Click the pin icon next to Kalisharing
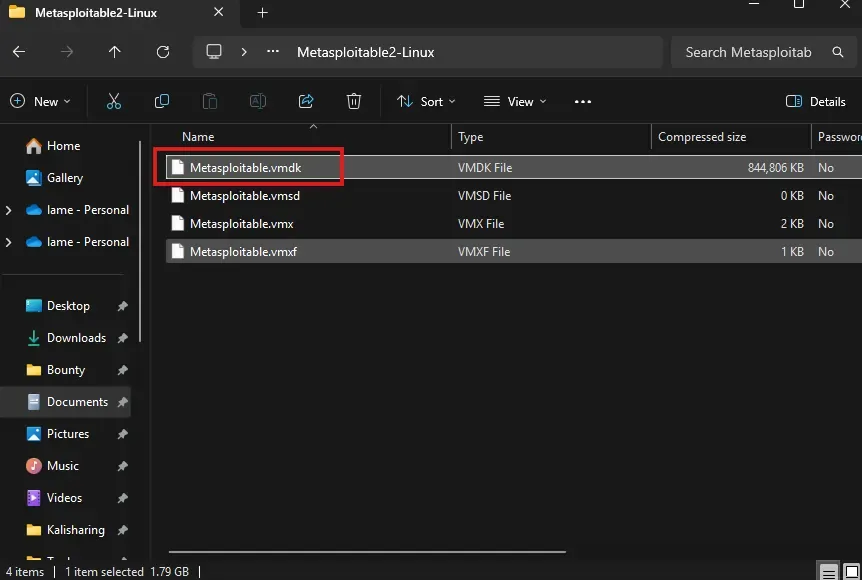 pos(123,530)
